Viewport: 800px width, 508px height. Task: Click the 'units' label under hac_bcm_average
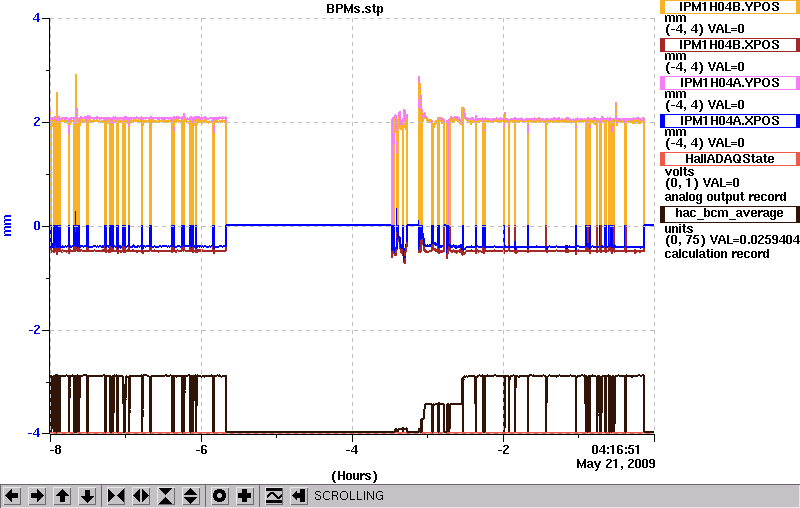679,228
